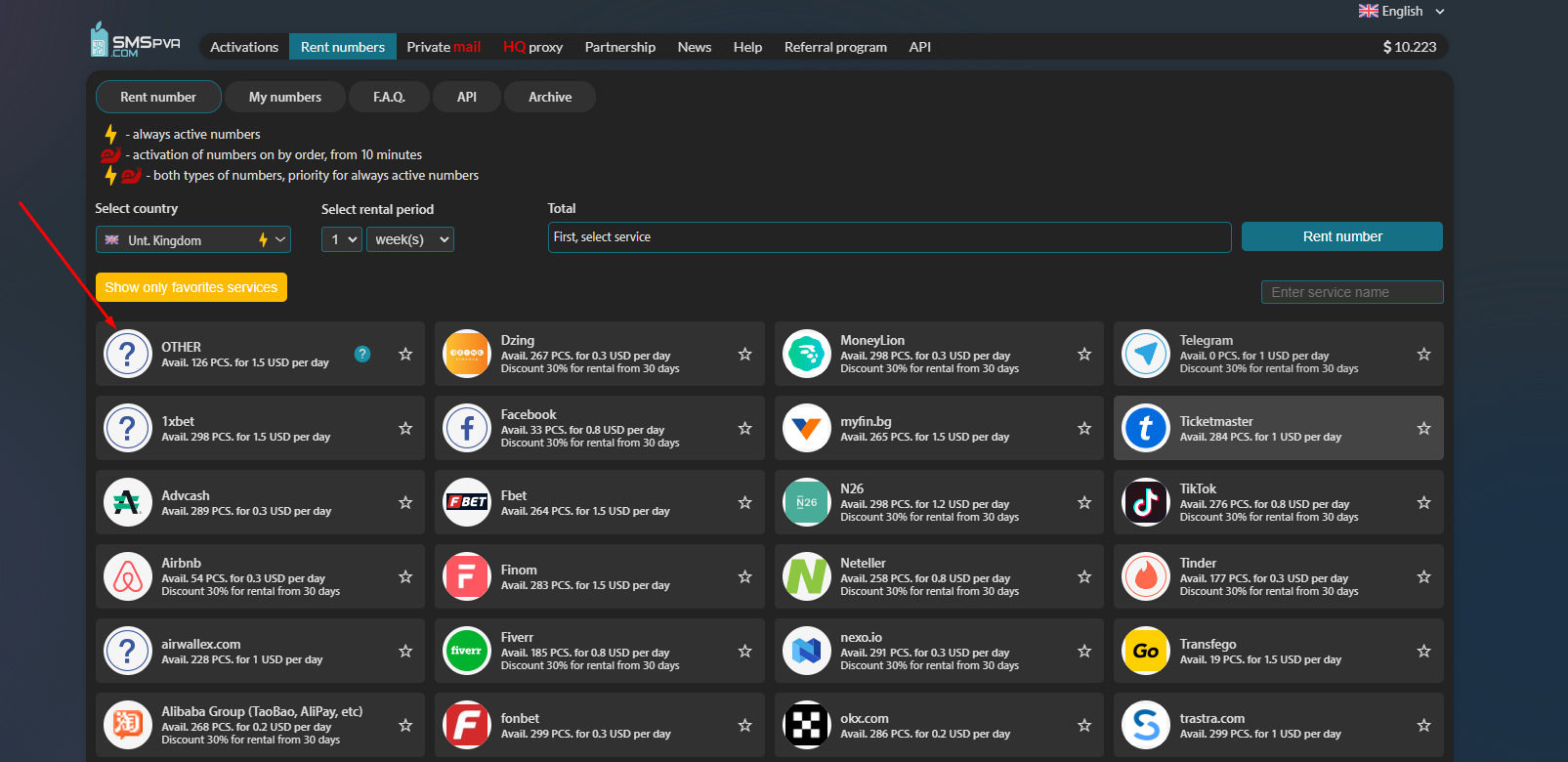Mark Tinder as favorite
This screenshot has height=762, width=1568.
click(x=1424, y=576)
